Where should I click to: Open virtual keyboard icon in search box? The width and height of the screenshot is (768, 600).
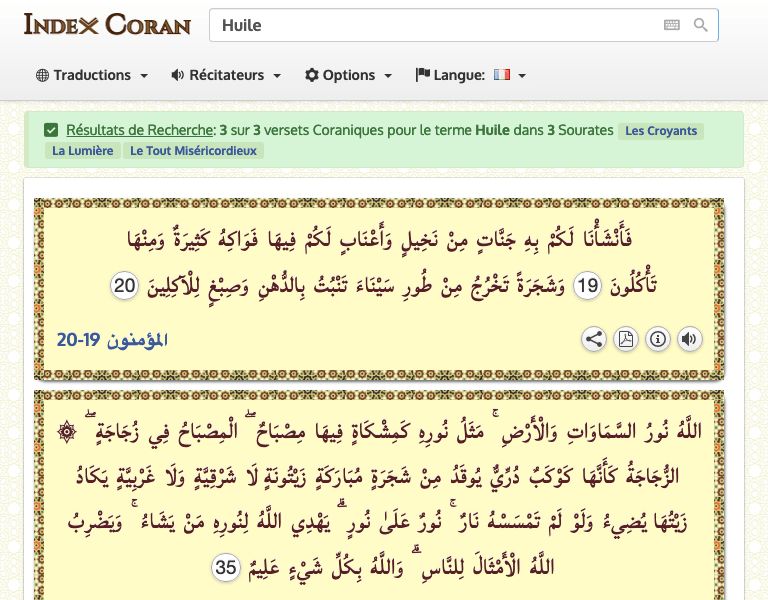[x=672, y=25]
